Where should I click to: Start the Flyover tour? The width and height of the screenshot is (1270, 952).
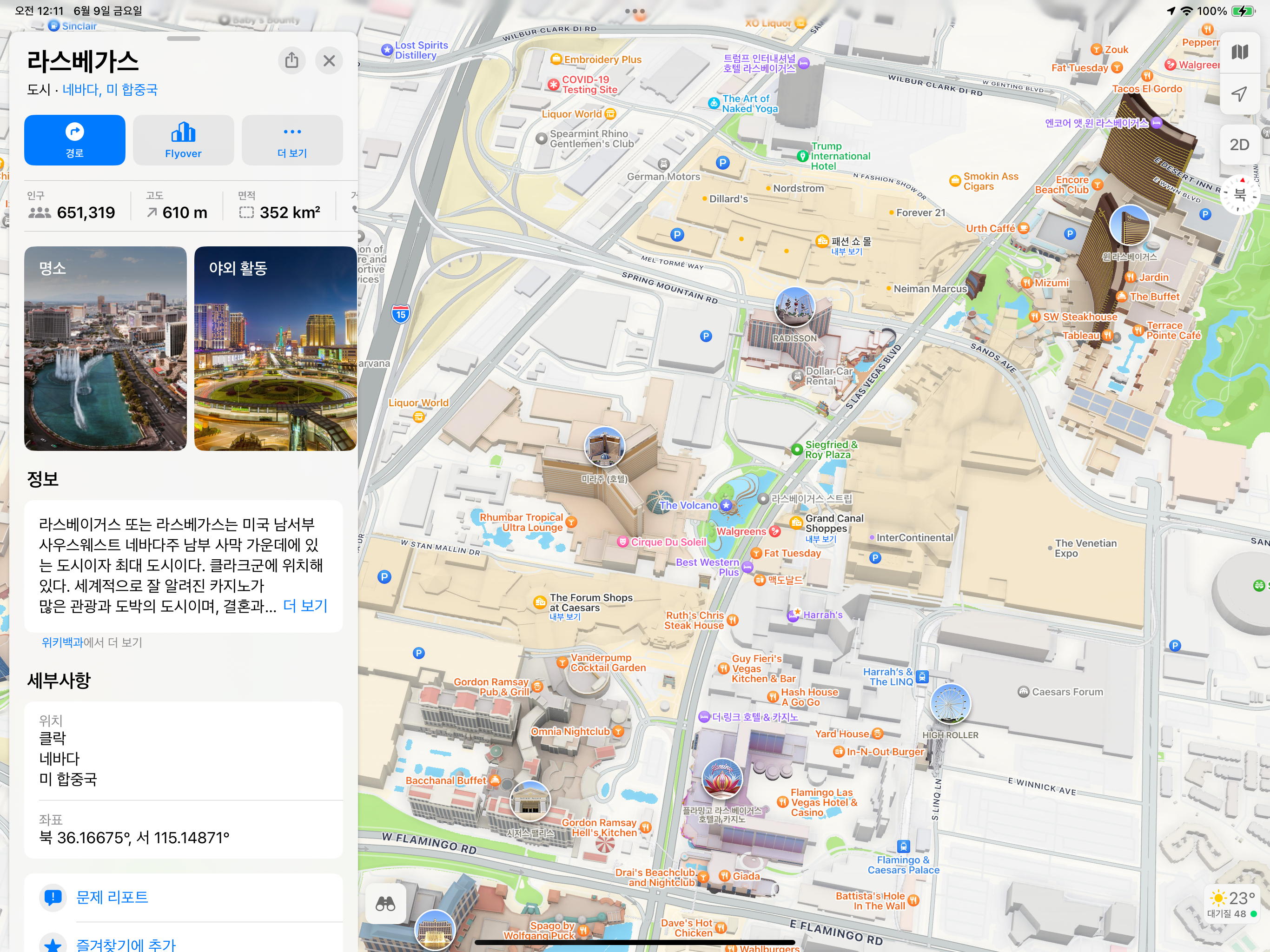pos(183,140)
